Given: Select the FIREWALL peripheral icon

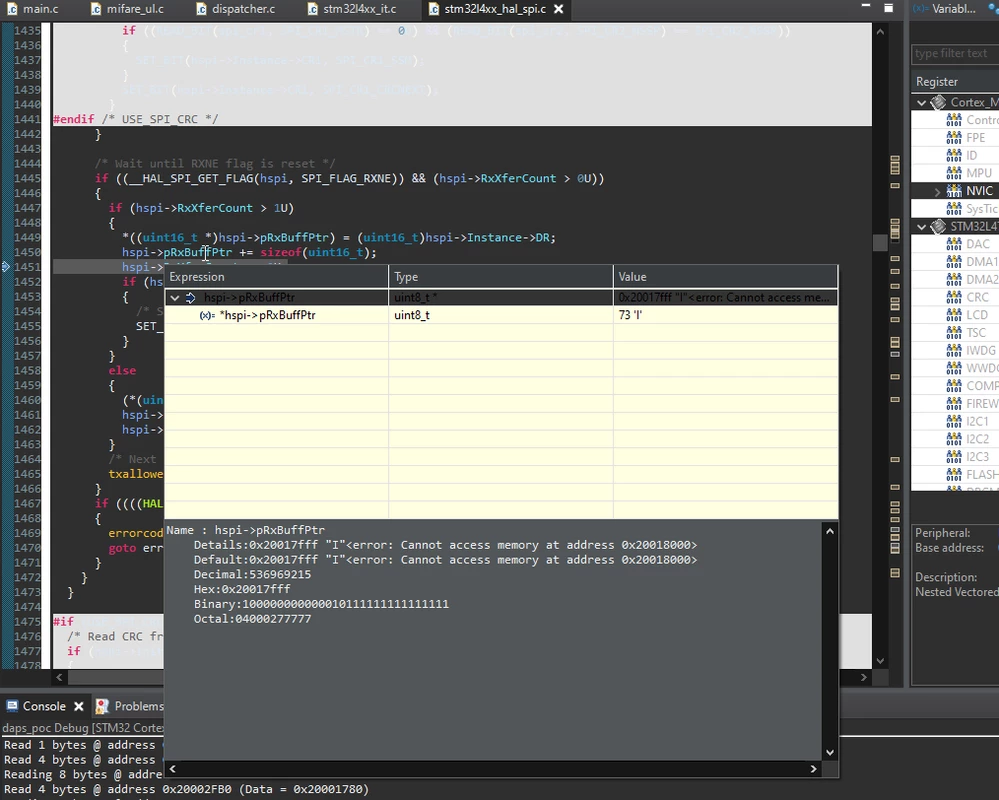Looking at the screenshot, I should [954, 404].
